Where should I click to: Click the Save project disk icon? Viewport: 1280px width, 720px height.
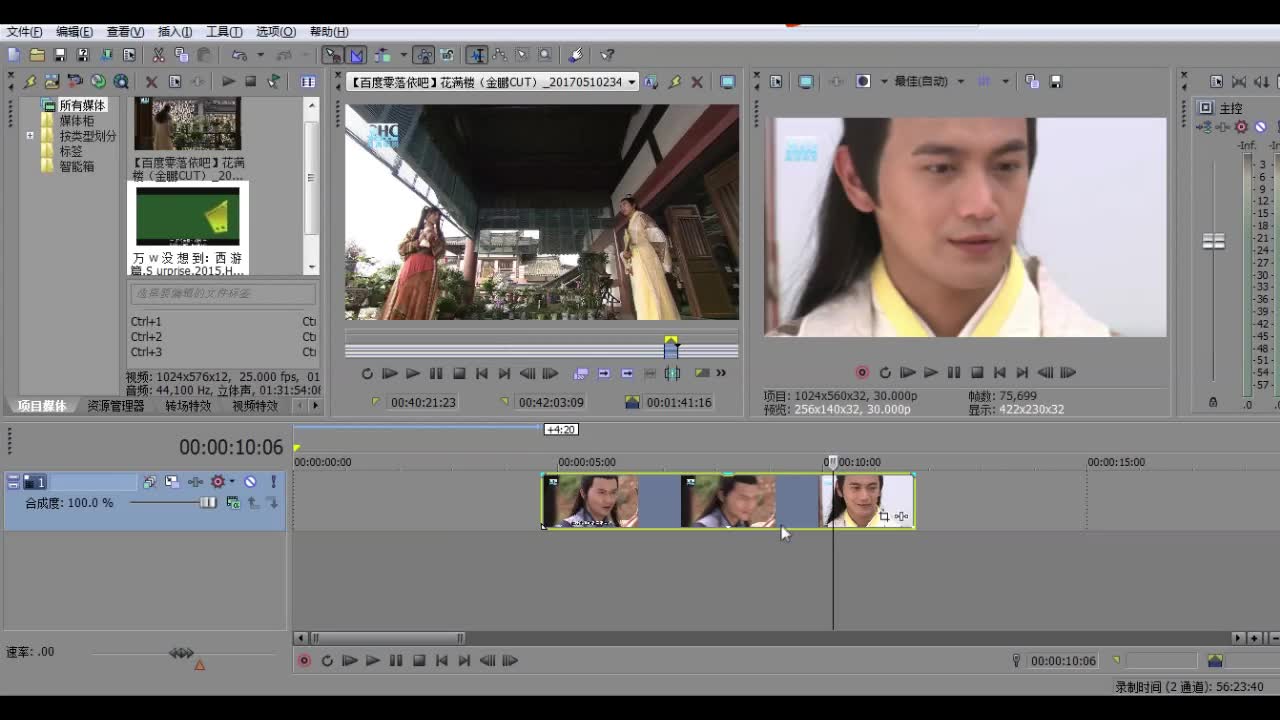(x=60, y=55)
